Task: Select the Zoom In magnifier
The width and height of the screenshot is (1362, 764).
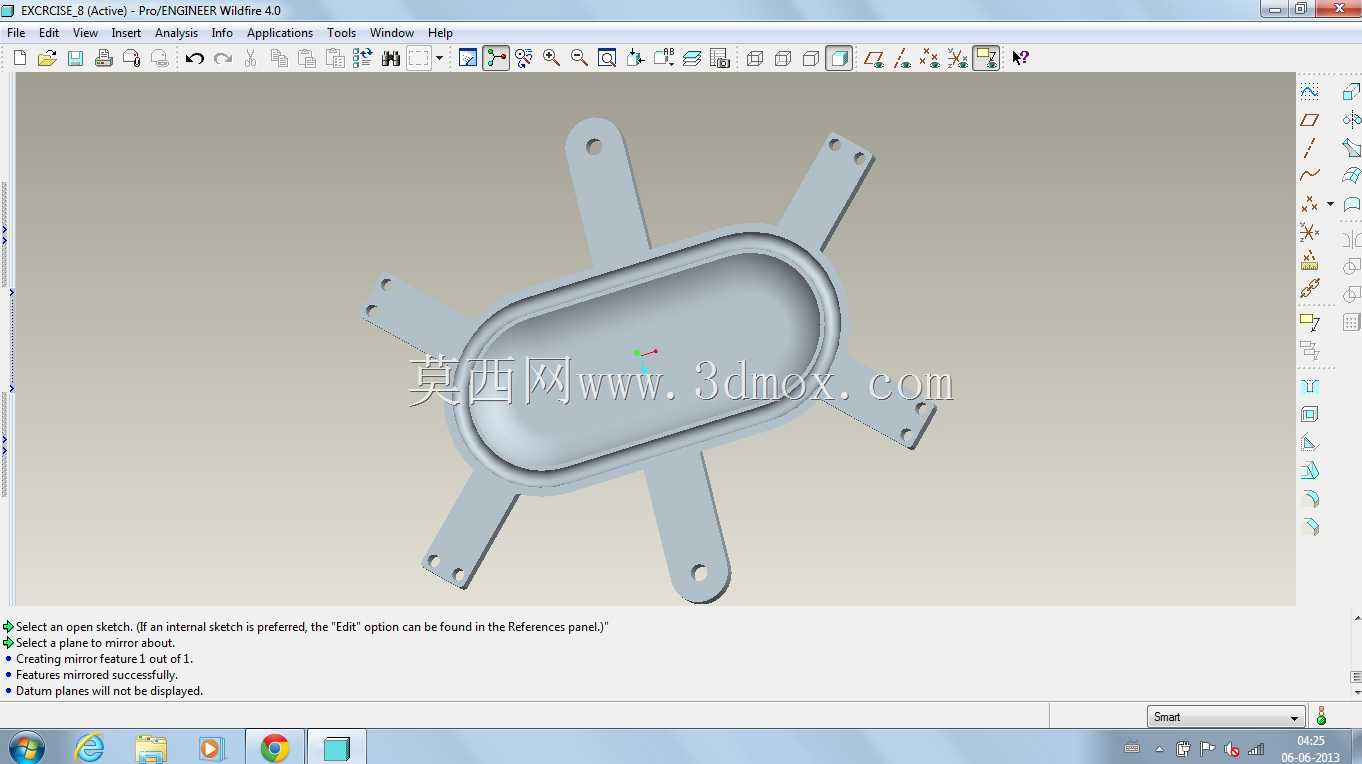Action: click(x=551, y=58)
